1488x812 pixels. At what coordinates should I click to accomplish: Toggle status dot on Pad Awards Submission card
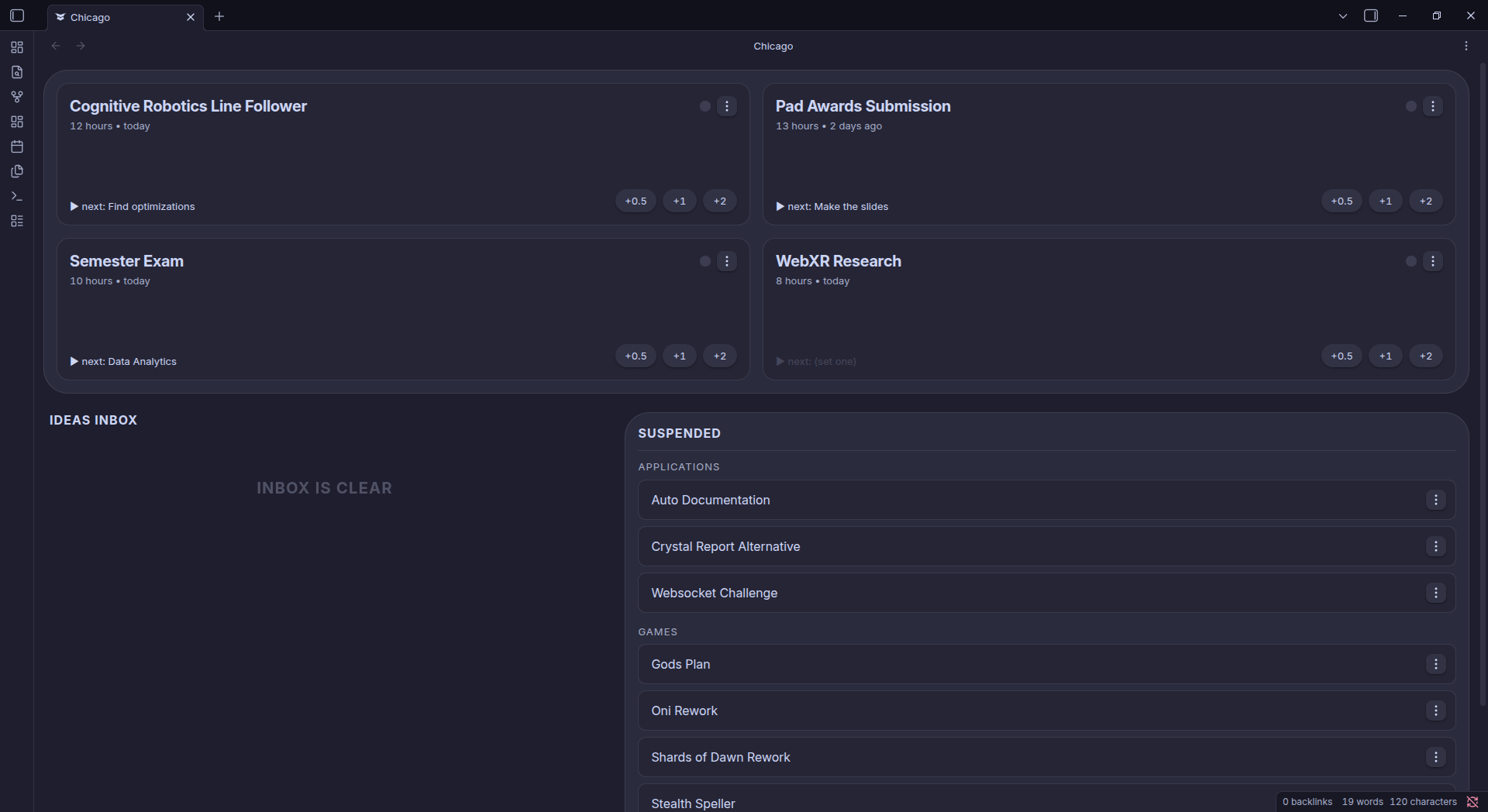1411,106
